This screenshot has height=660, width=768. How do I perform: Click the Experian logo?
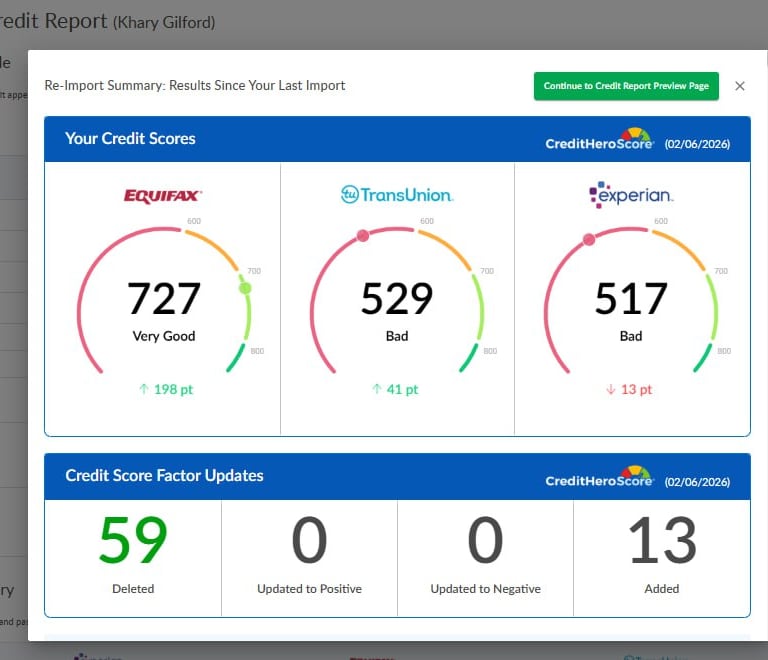(x=631, y=195)
